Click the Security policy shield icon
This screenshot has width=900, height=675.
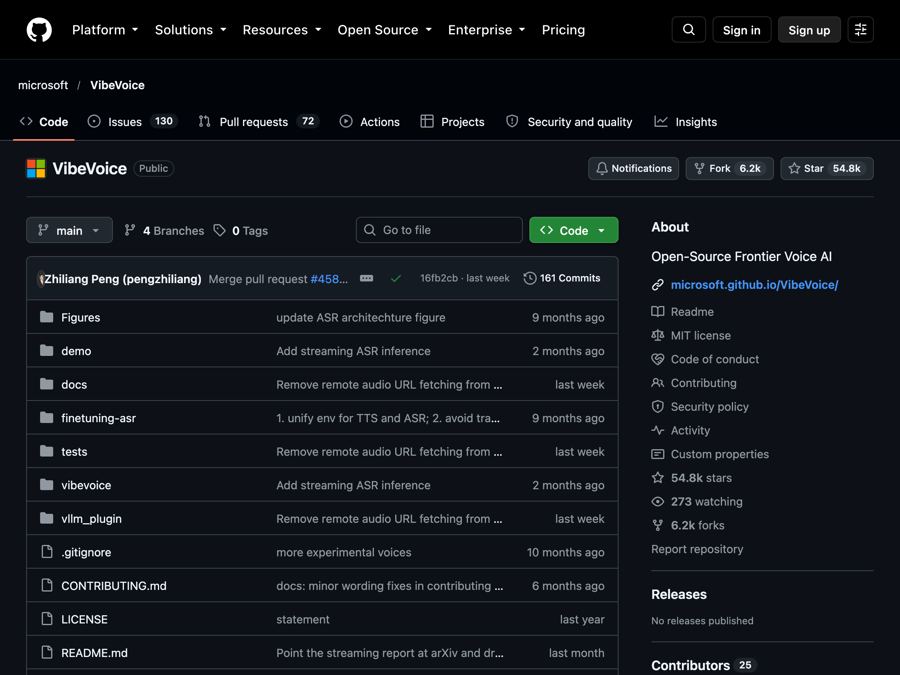point(658,406)
